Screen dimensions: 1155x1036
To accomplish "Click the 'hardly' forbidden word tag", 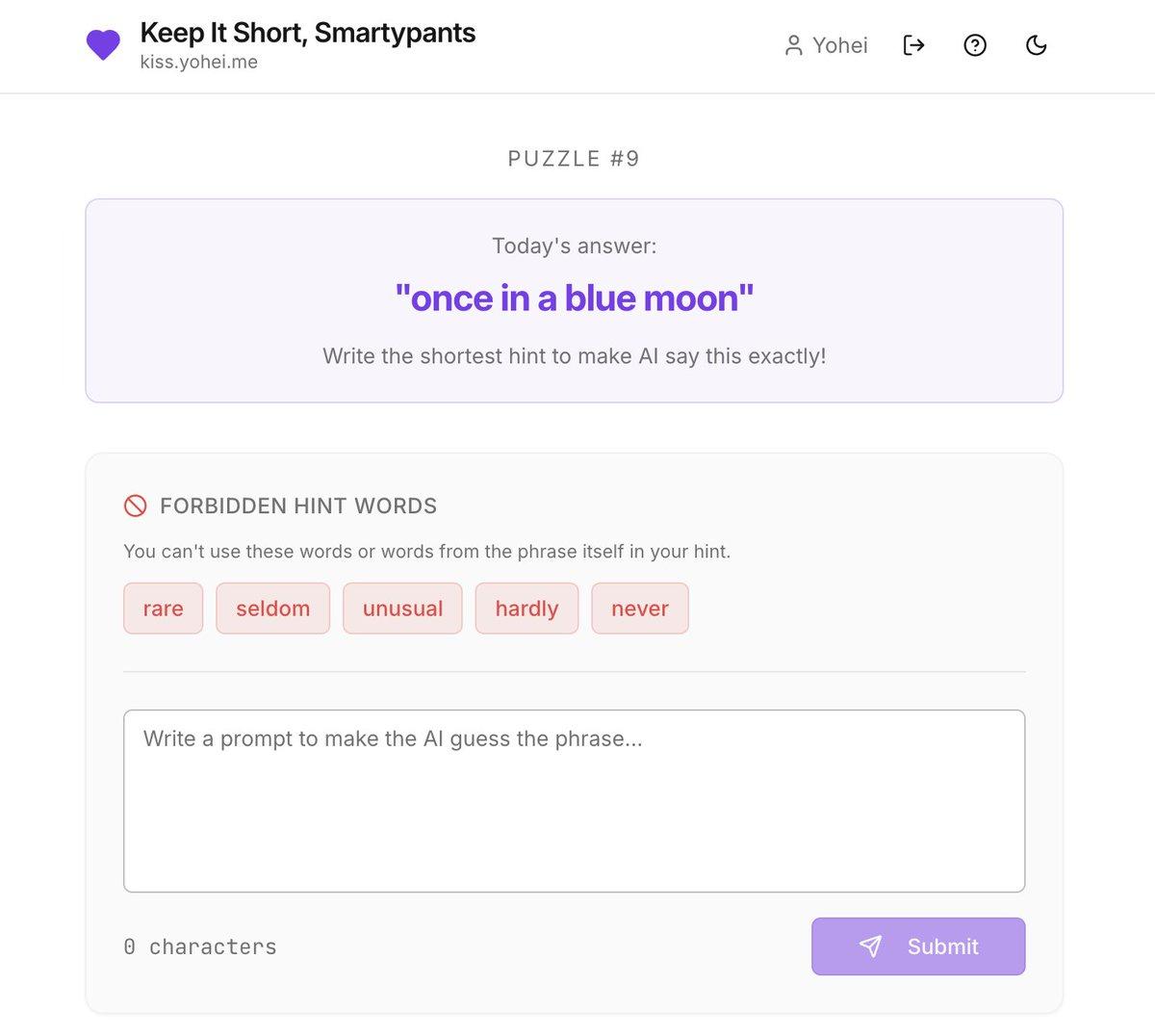I will click(x=526, y=608).
